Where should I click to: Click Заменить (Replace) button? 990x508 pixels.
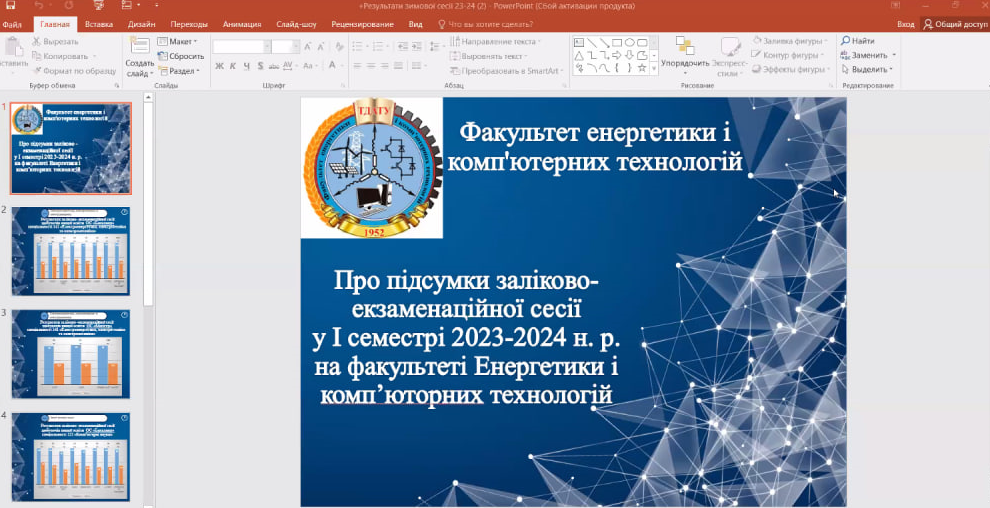868,56
